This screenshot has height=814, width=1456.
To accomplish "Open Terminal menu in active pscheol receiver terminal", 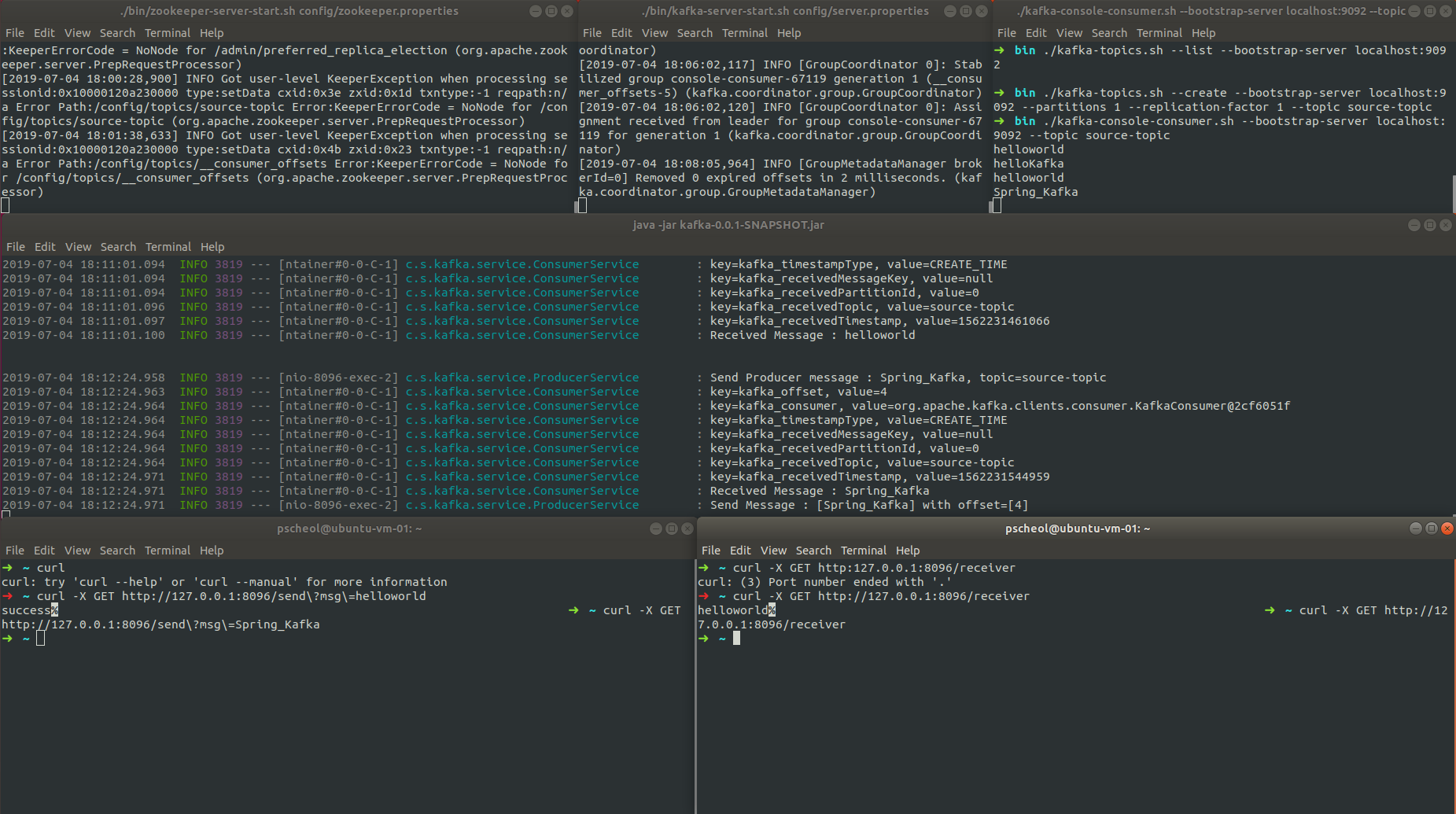I will click(x=864, y=551).
